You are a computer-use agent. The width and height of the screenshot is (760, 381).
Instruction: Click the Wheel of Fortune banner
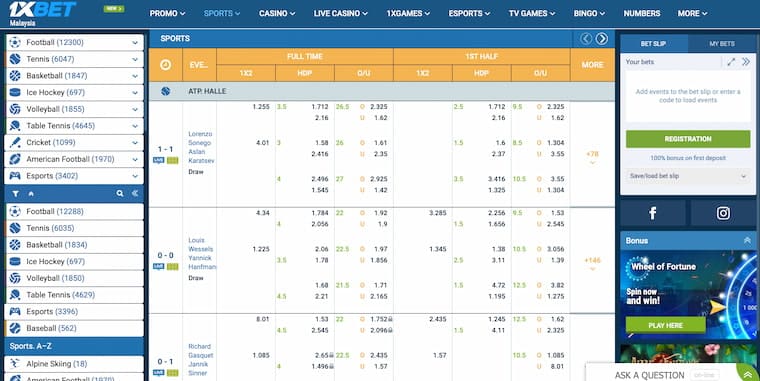688,295
